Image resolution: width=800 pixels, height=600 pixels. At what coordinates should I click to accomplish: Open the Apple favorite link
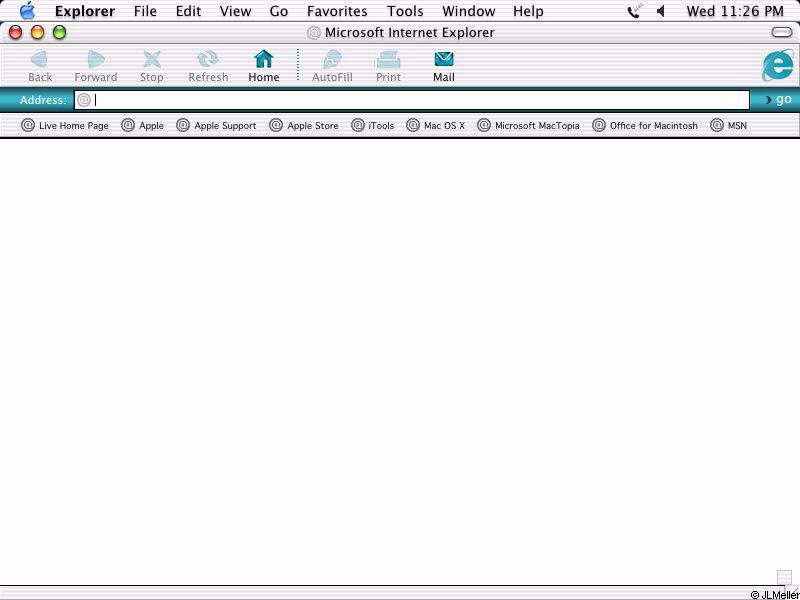142,126
